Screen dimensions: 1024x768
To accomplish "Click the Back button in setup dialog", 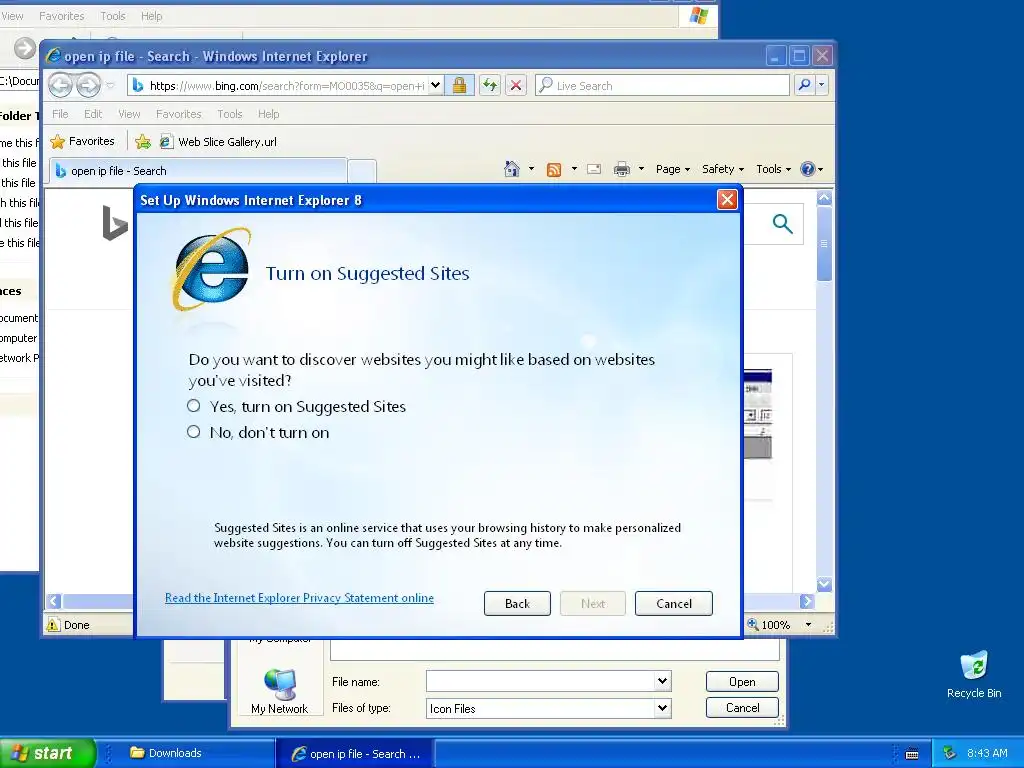I will 517,603.
